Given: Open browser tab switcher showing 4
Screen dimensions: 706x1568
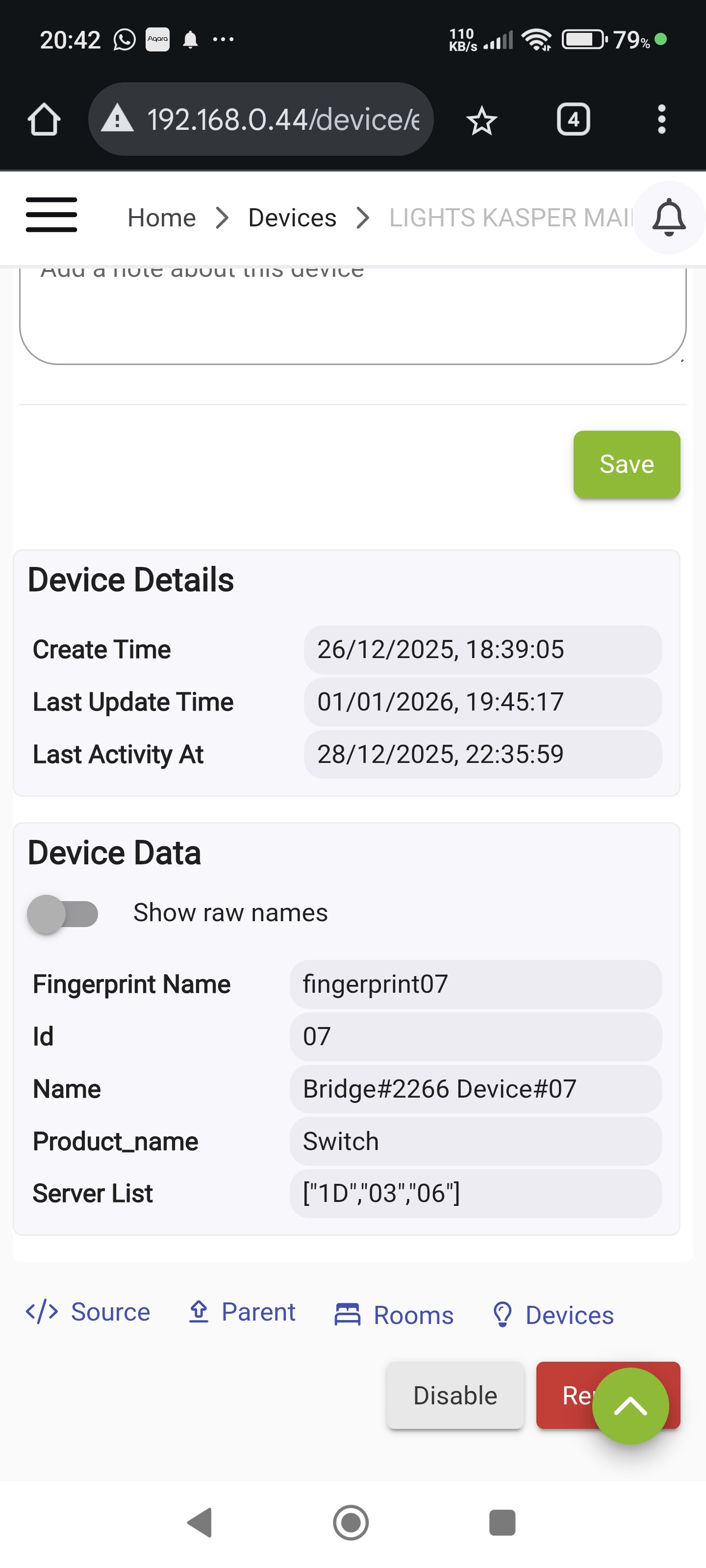Looking at the screenshot, I should pos(573,119).
